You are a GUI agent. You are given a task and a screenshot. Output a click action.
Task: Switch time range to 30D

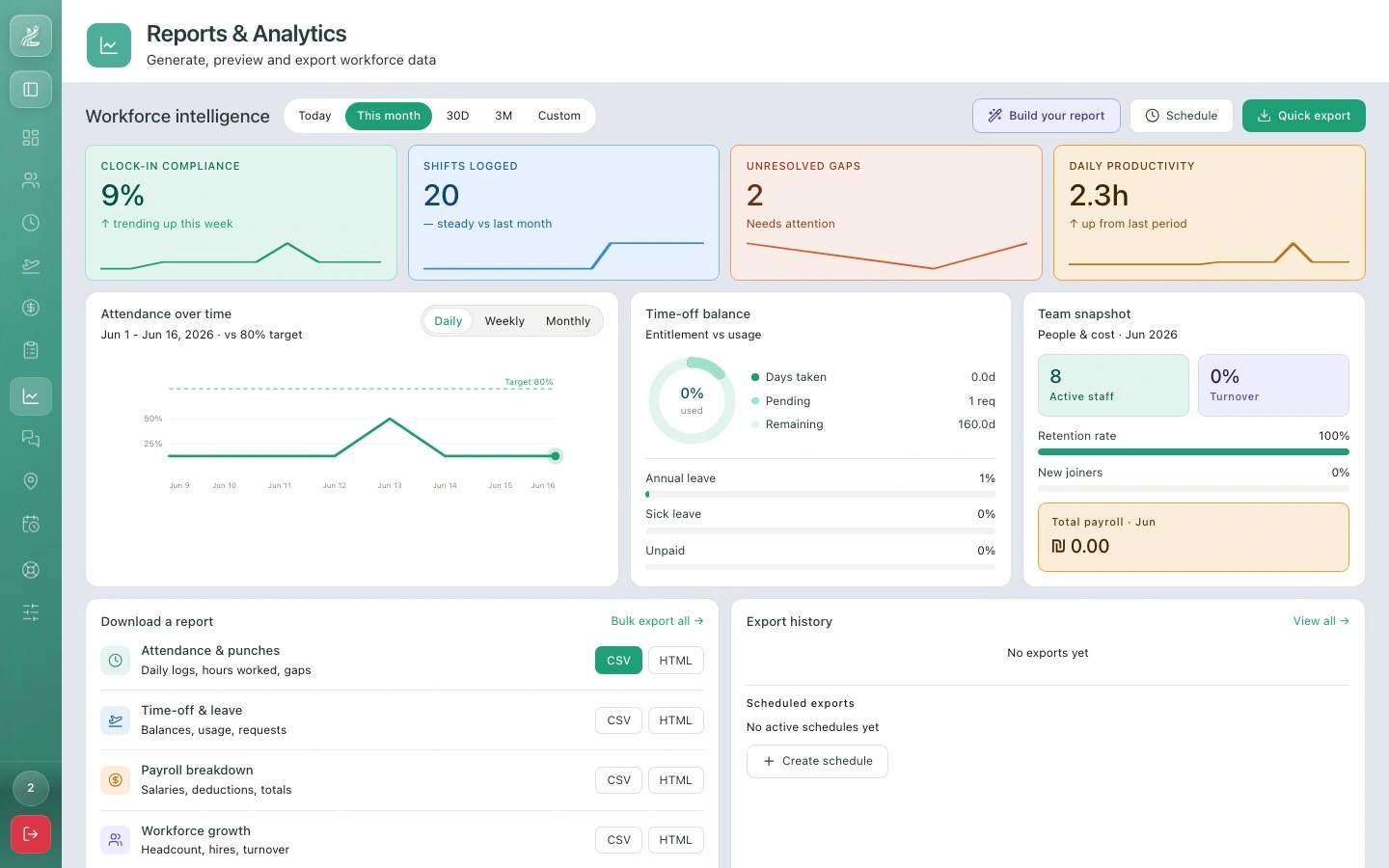click(457, 116)
